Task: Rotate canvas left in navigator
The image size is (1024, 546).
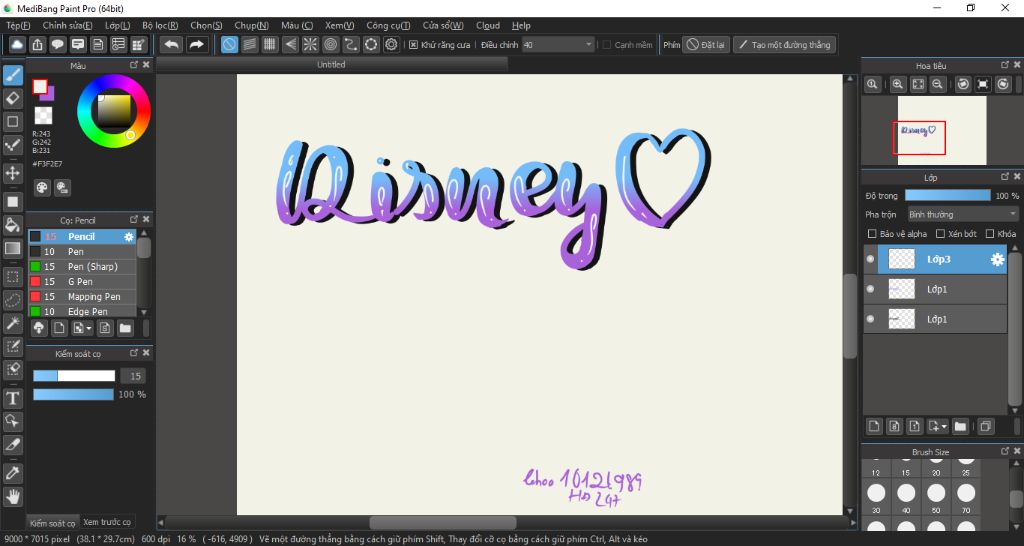Action: [963, 84]
